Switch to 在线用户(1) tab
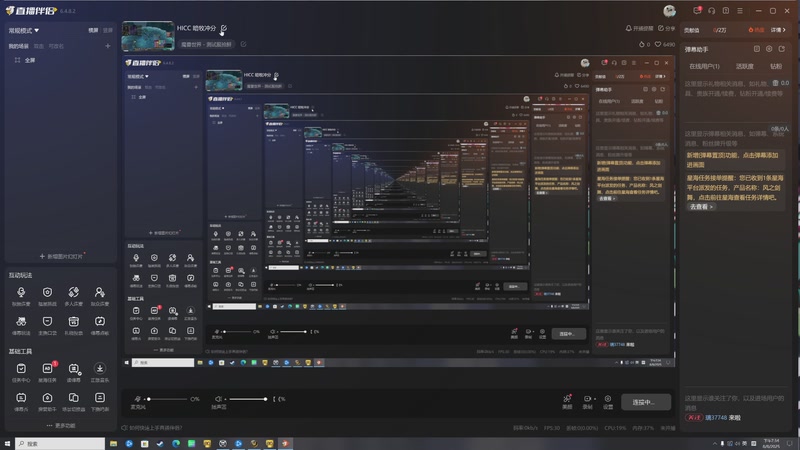 [x=704, y=66]
